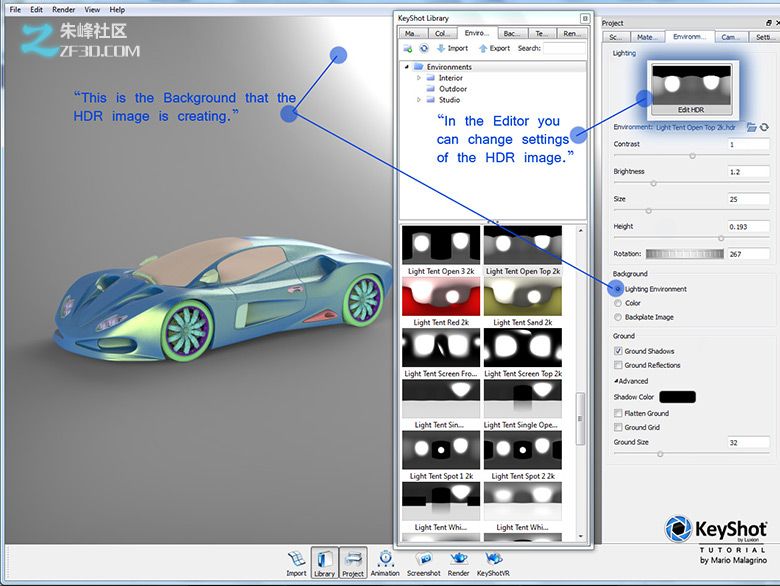Select Light Tent Screen Top 2k thumbnail
The width and height of the screenshot is (780, 586).
pos(523,348)
